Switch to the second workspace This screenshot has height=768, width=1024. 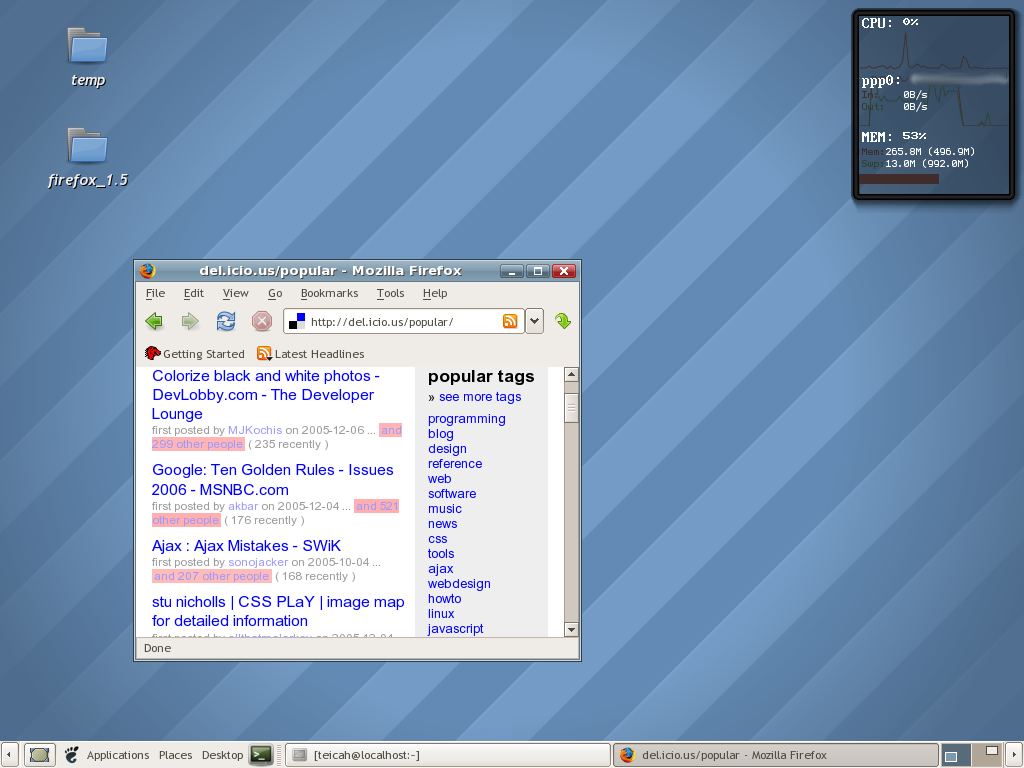(x=988, y=755)
